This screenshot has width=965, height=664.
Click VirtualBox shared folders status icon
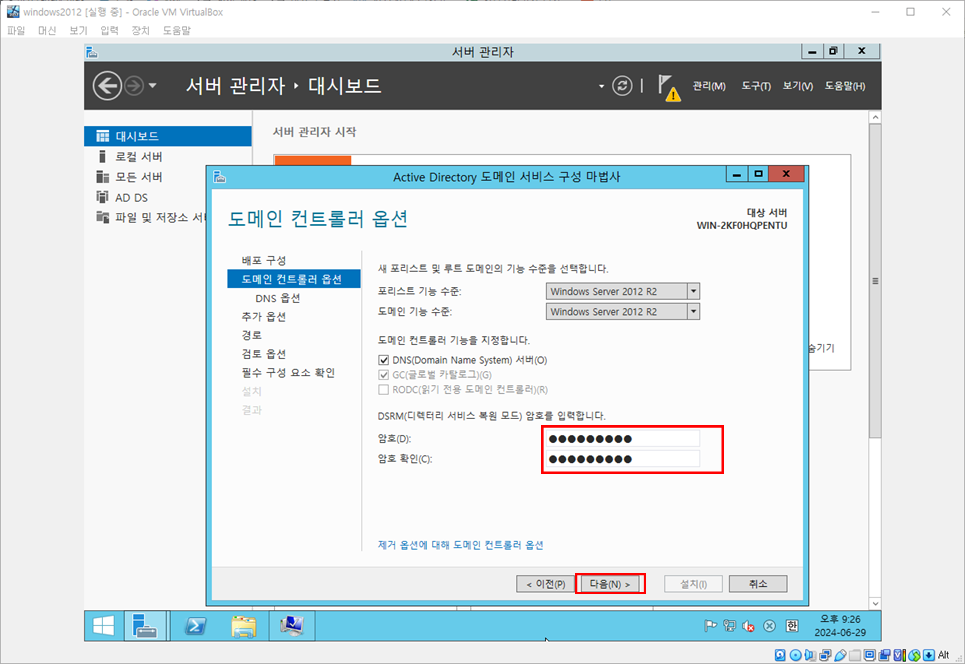855,655
